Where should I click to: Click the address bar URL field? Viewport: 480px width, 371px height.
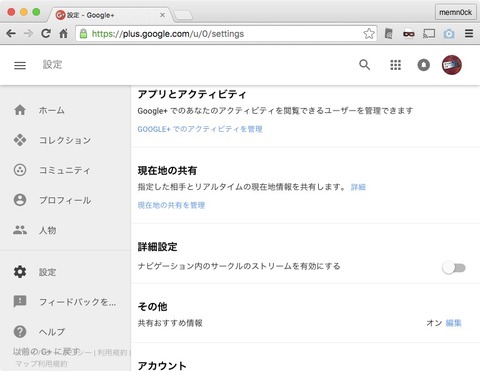coord(220,34)
